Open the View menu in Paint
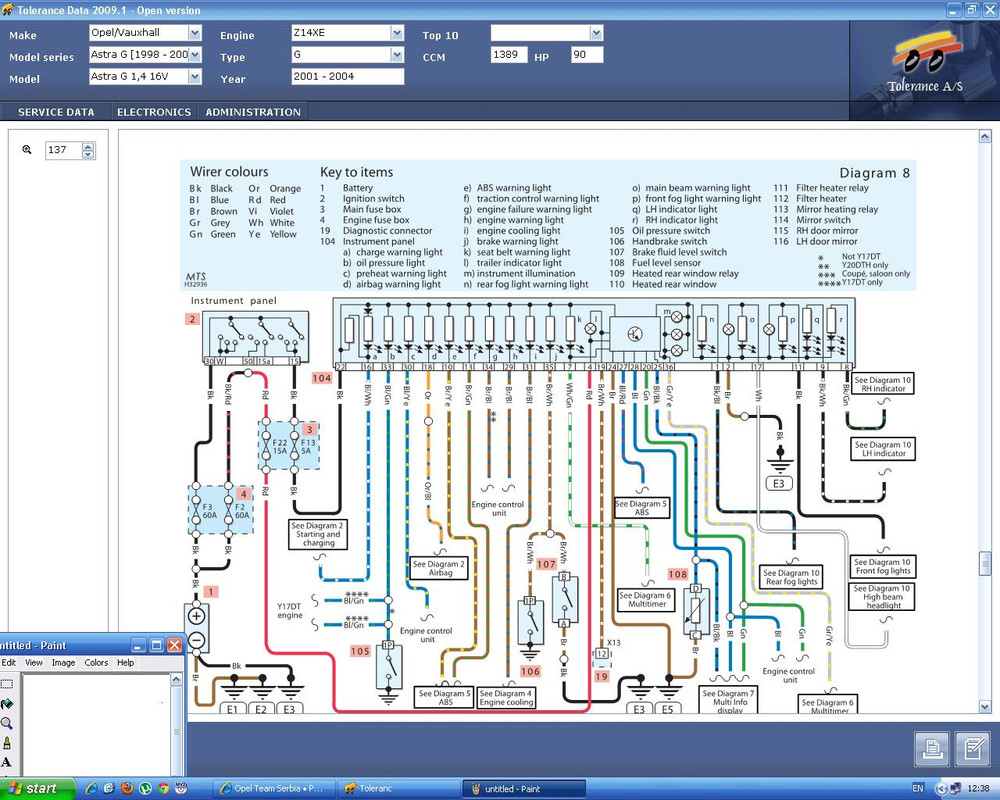Screen dimensions: 1000x800 coord(34,663)
